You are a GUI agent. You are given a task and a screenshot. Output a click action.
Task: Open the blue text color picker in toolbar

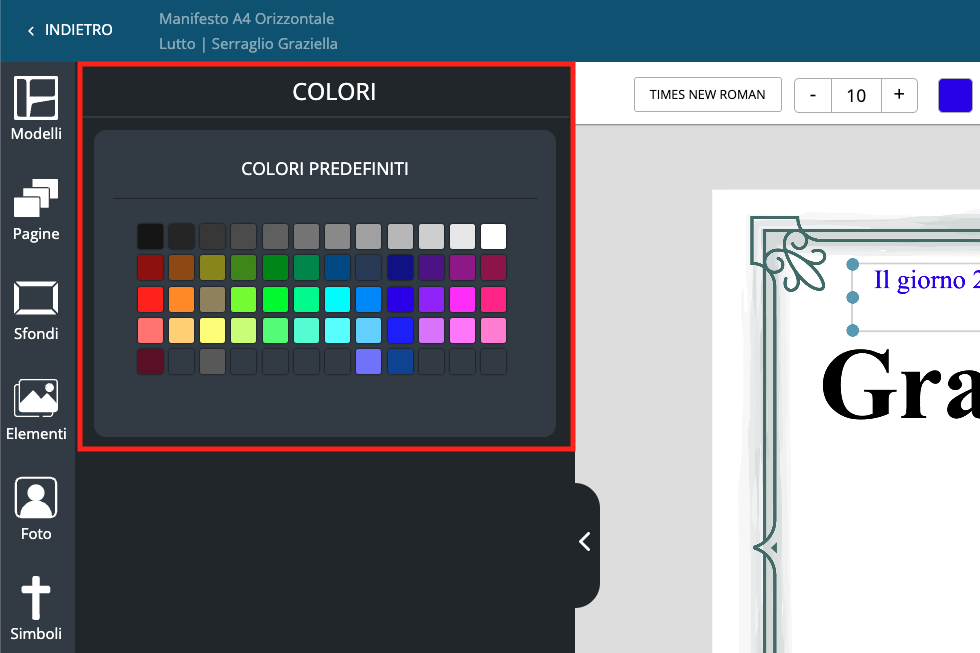pos(955,95)
